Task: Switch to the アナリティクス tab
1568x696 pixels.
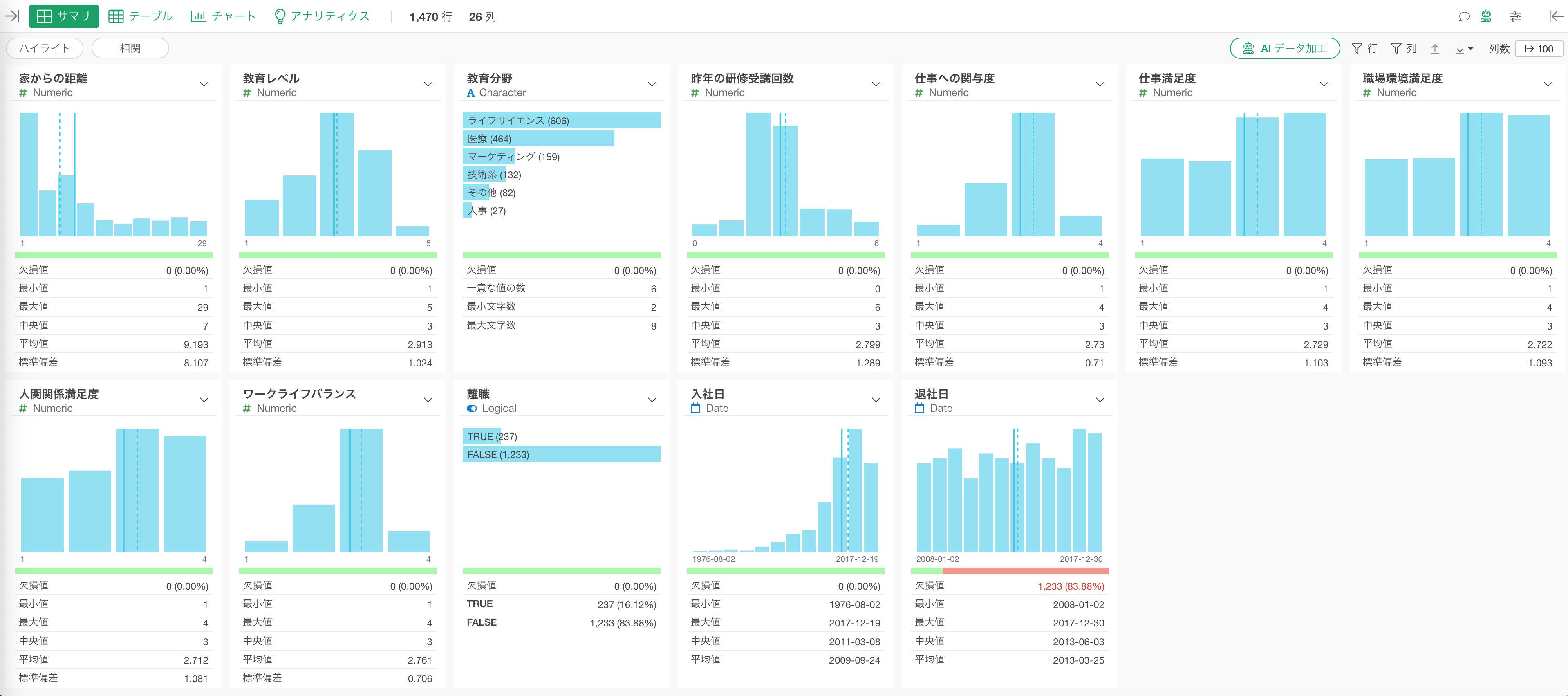Action: 322,16
